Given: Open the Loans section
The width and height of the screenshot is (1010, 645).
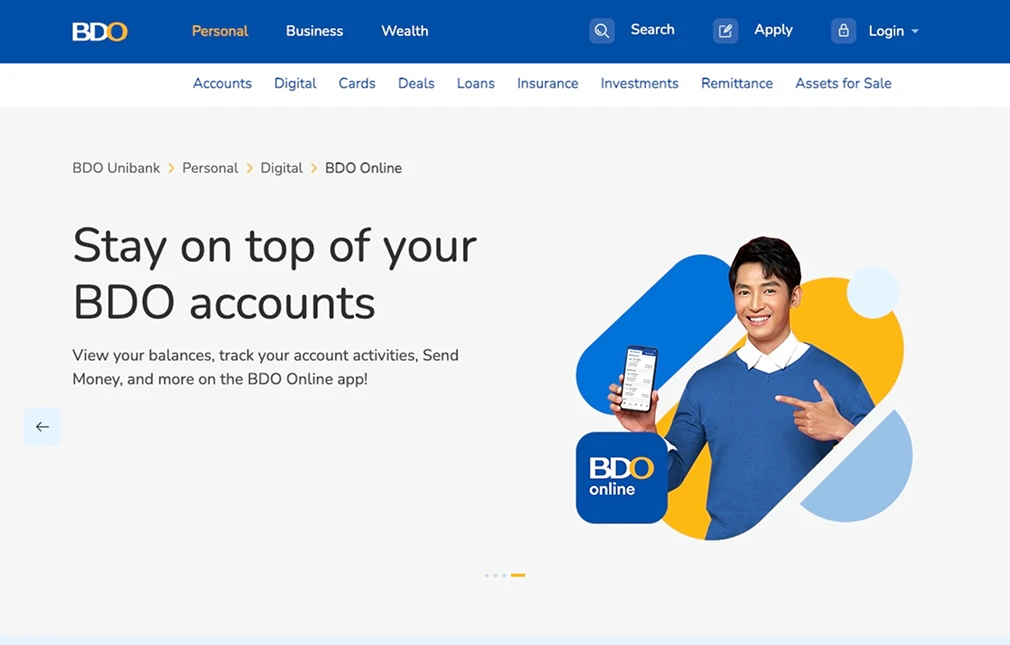Looking at the screenshot, I should pos(475,83).
